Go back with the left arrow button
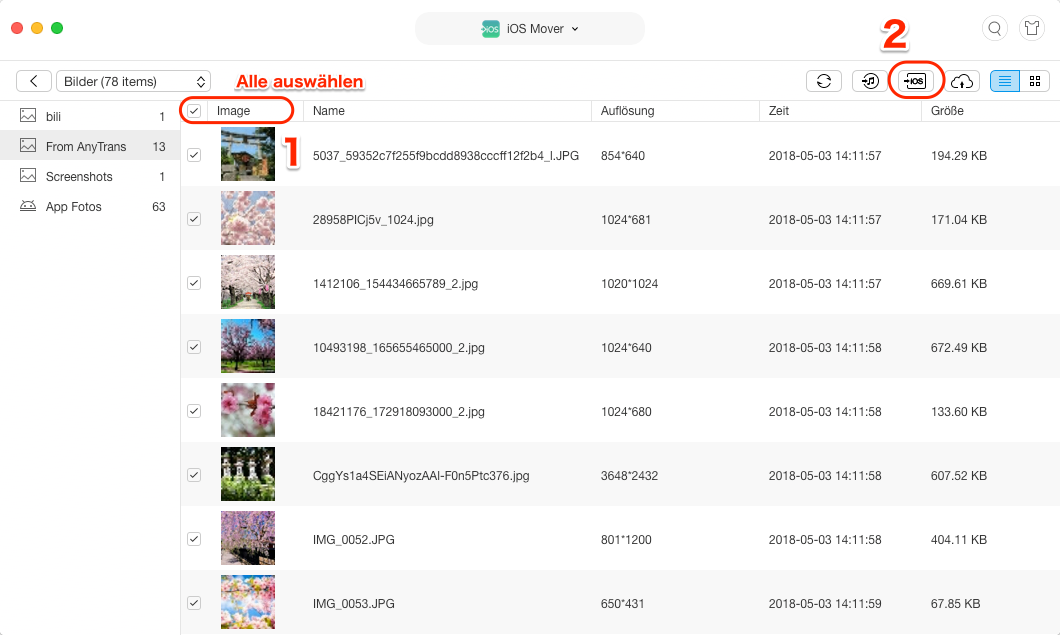The height and width of the screenshot is (635, 1060). click(x=34, y=81)
